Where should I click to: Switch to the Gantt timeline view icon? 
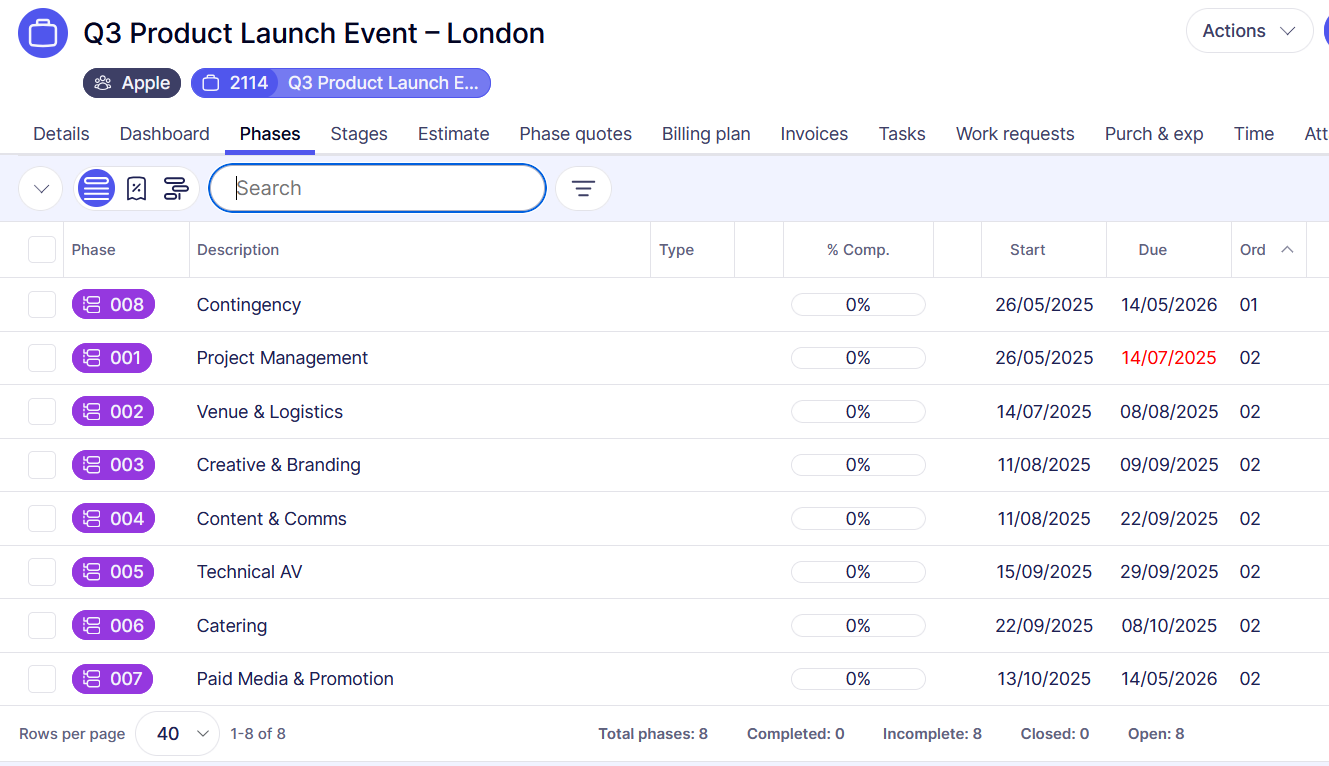[x=176, y=188]
